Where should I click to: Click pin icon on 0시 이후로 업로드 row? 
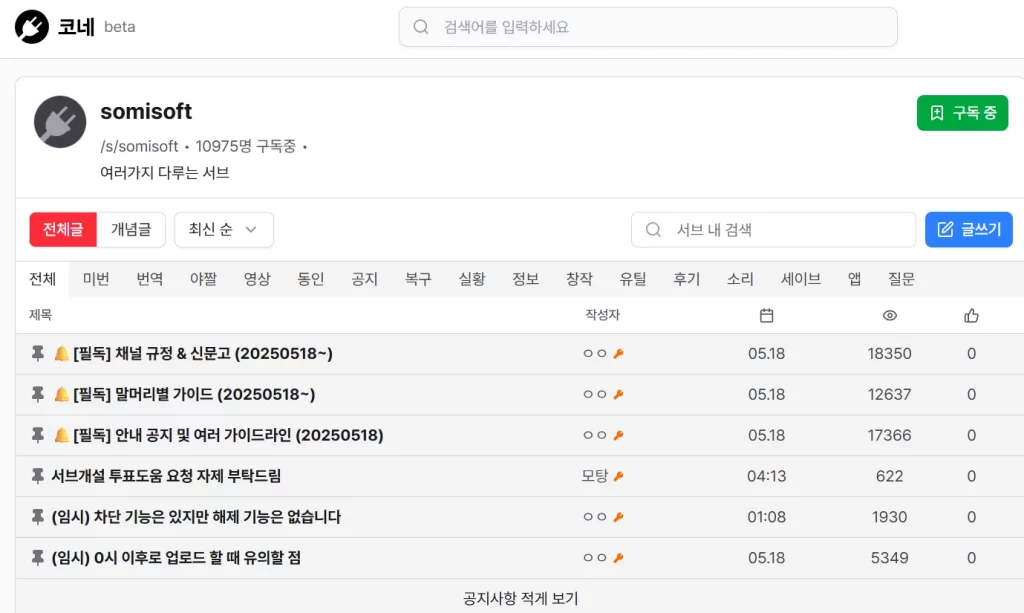38,558
